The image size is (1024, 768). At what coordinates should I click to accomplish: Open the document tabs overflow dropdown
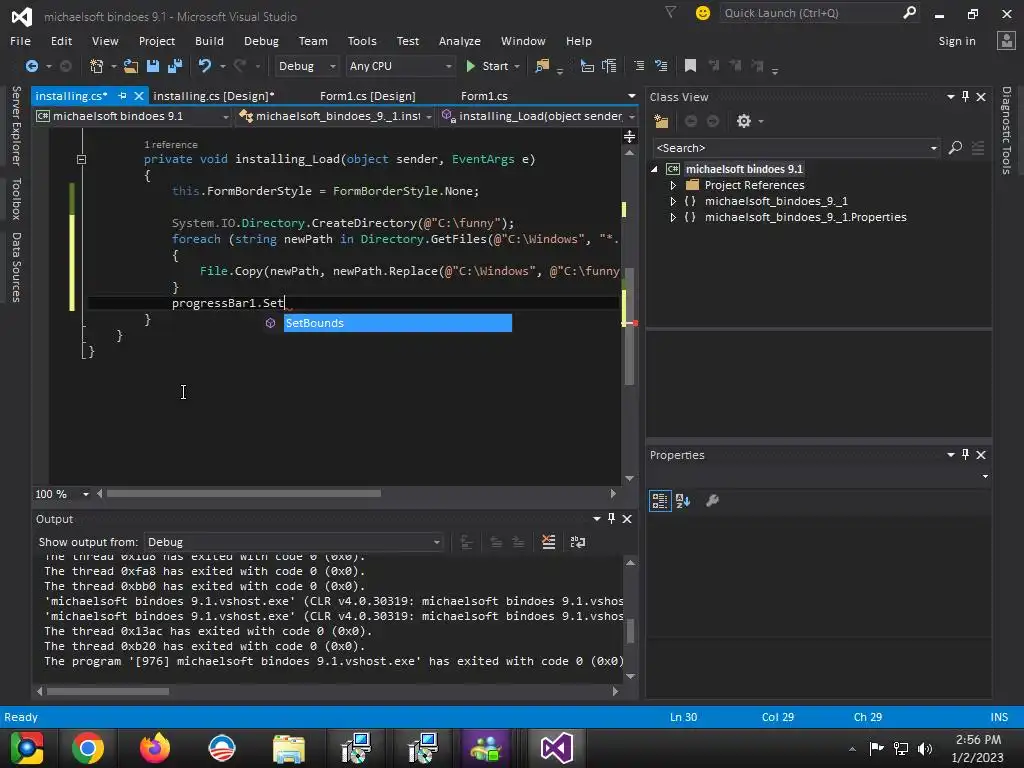pyautogui.click(x=632, y=96)
